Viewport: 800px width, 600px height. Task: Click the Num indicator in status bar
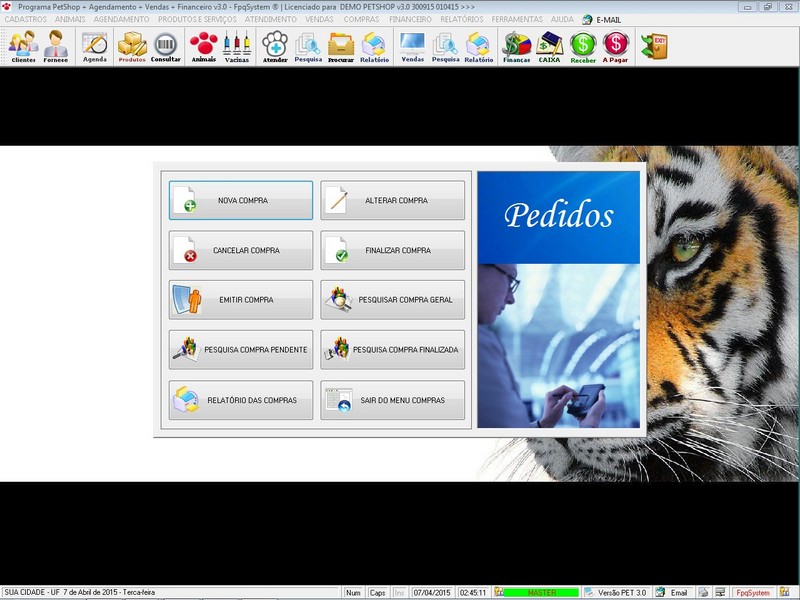pyautogui.click(x=353, y=592)
